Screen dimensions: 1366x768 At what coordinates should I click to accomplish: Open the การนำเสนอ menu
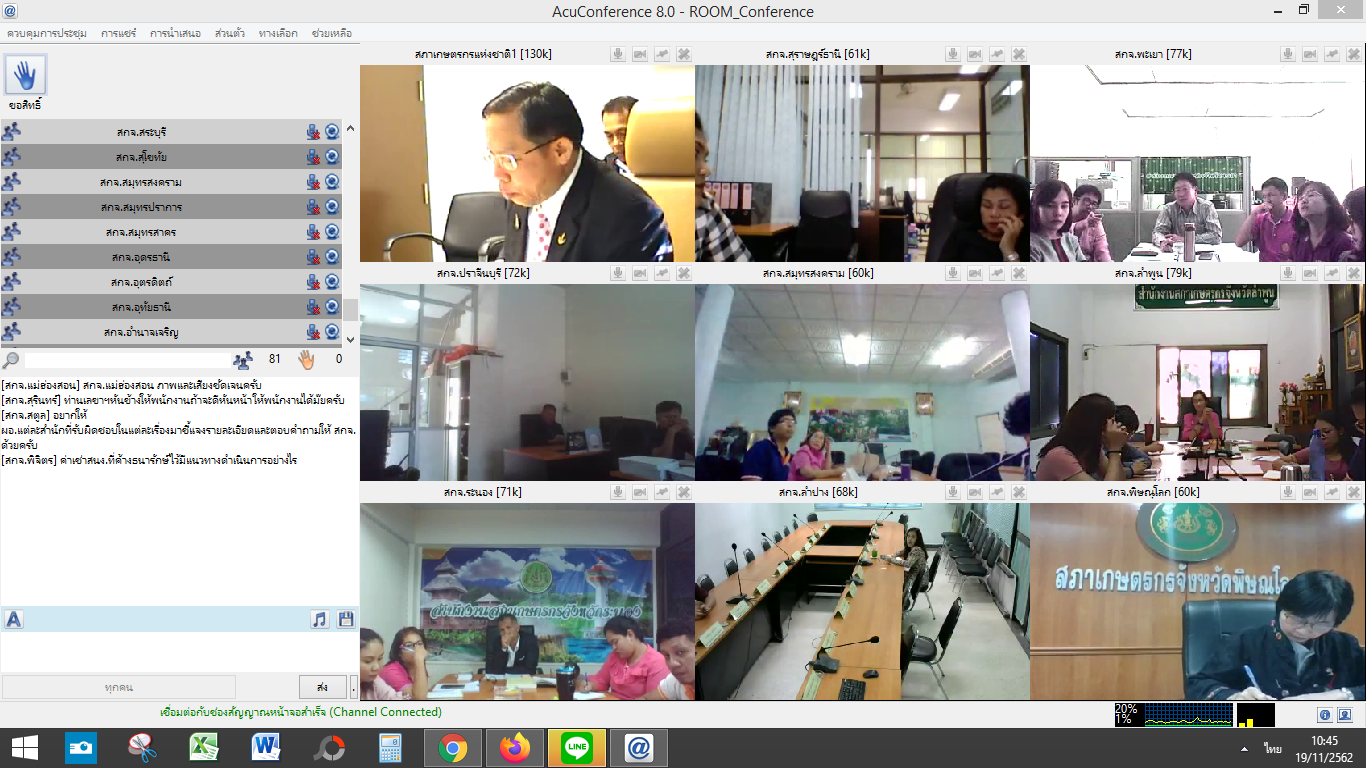[176, 33]
